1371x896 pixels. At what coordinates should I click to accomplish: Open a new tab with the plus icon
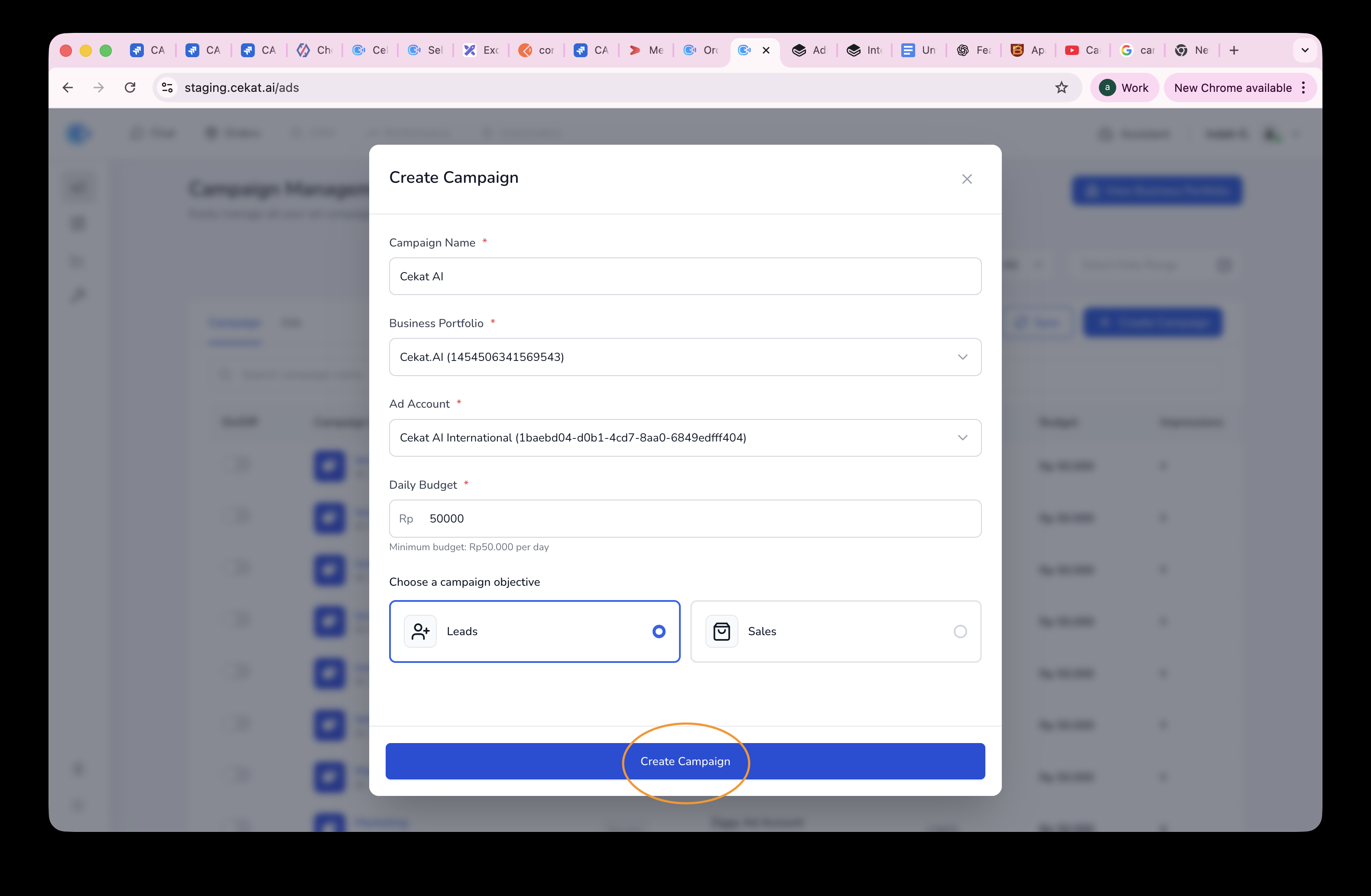pyautogui.click(x=1234, y=51)
